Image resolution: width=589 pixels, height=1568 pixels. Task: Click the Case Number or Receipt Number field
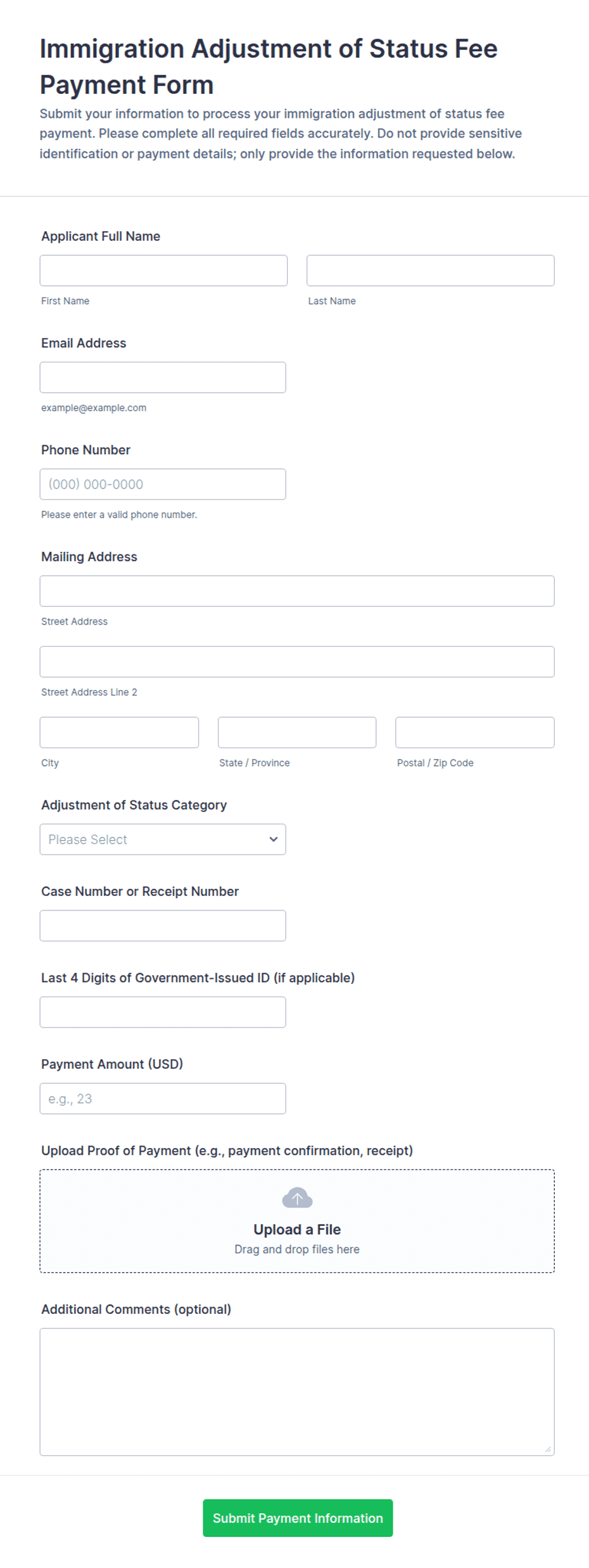point(163,926)
